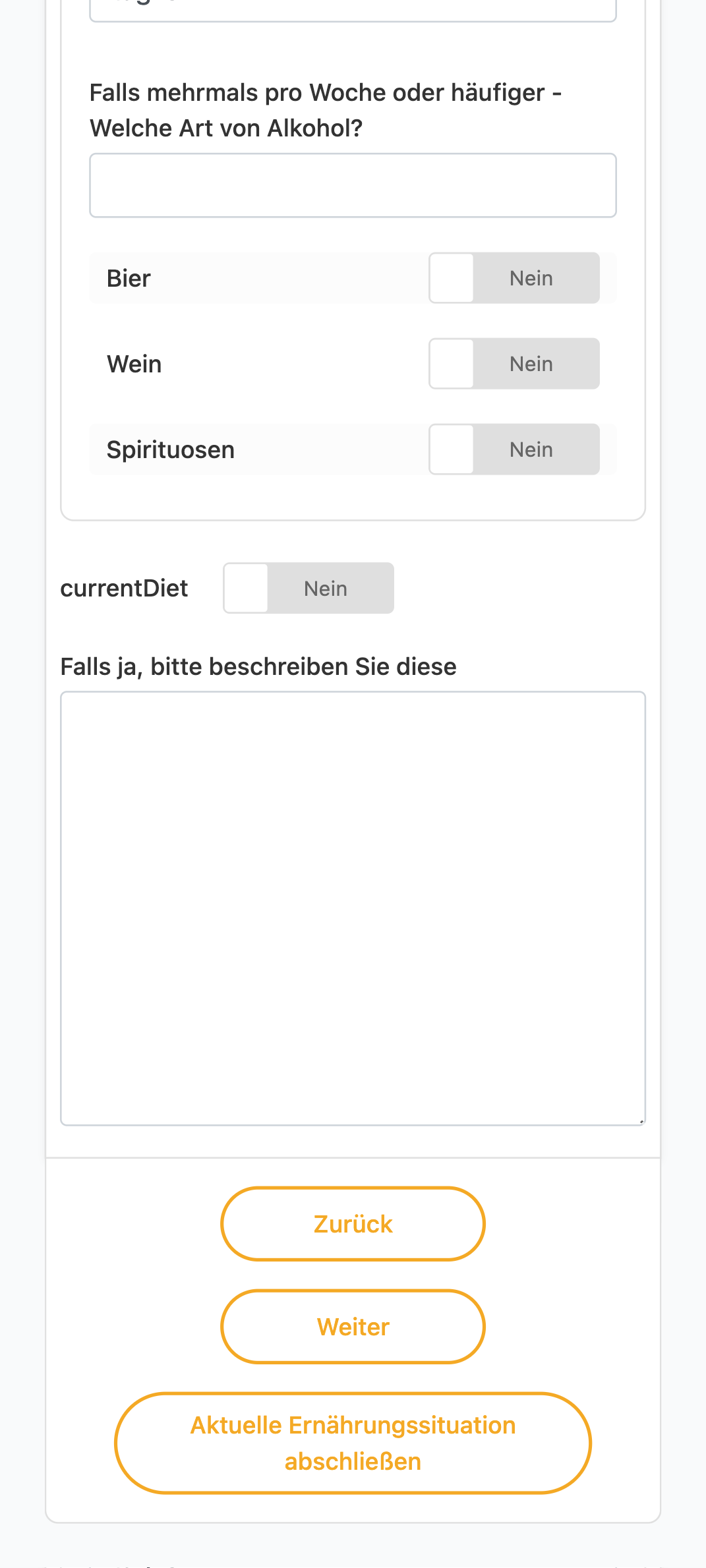Click the 'Falls mehrmals pro Woche' question label
Viewport: 706px width, 1568px height.
click(326, 110)
